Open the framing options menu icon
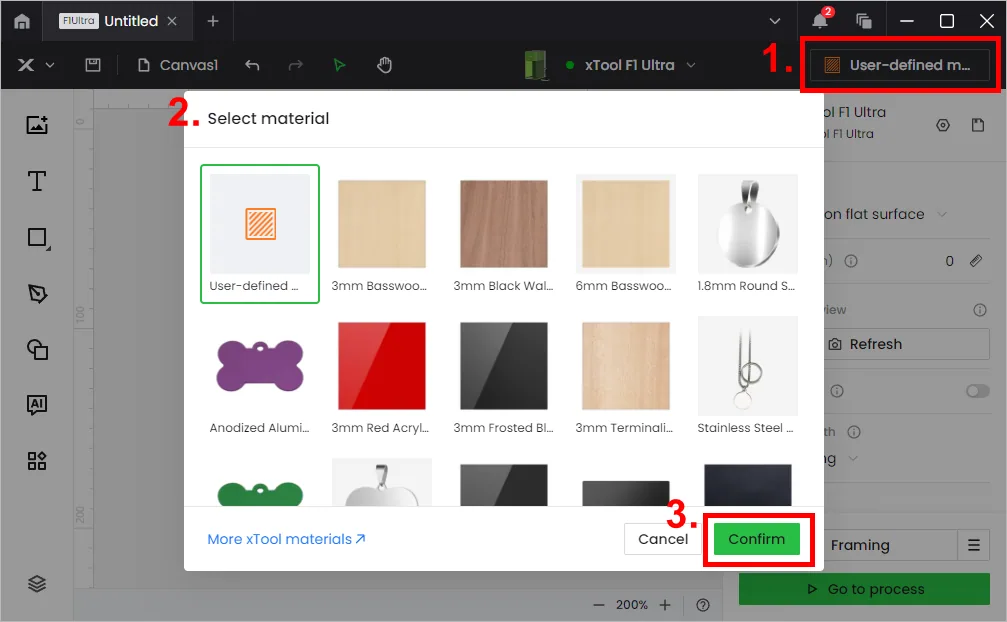 point(974,546)
